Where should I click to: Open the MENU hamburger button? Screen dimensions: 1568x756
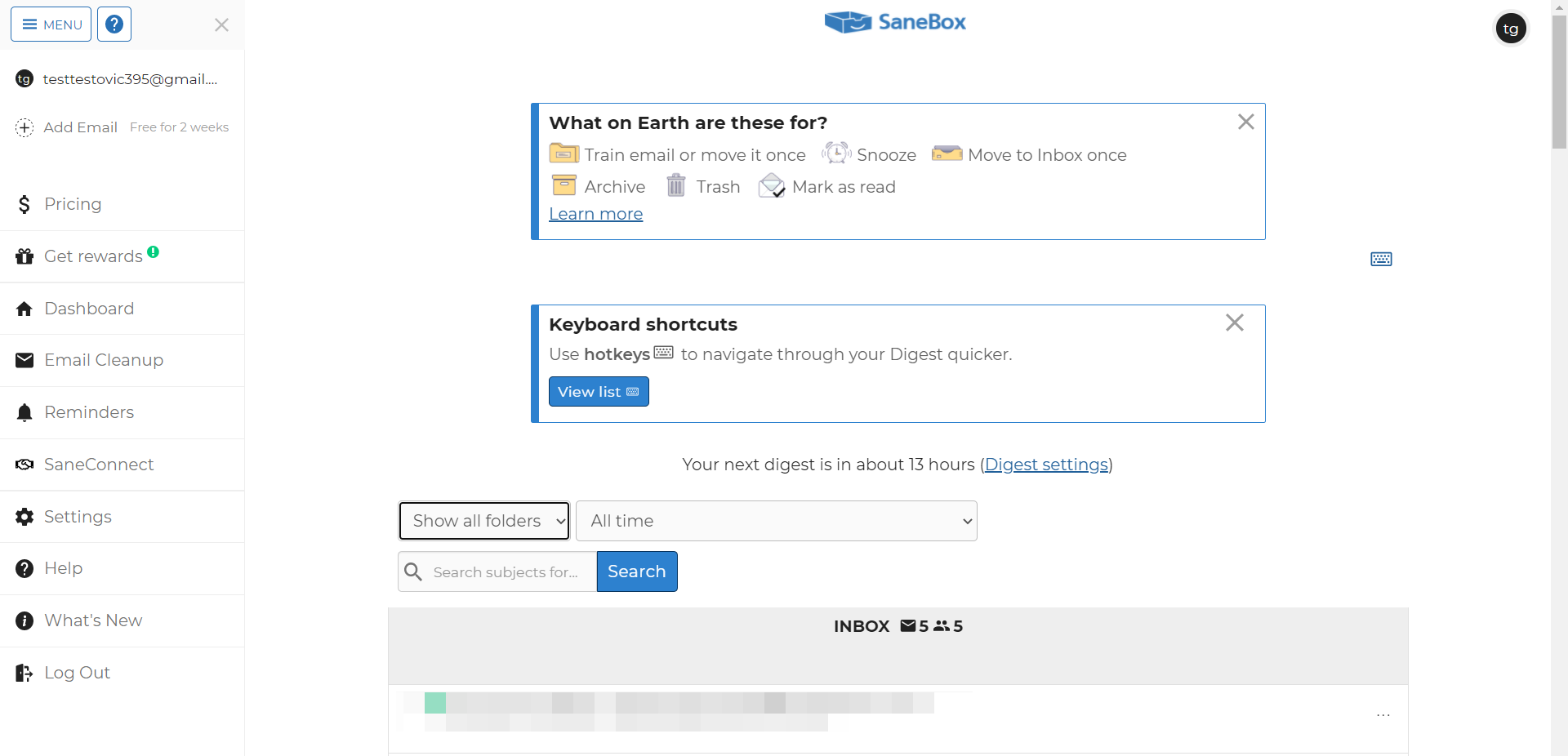pyautogui.click(x=51, y=24)
